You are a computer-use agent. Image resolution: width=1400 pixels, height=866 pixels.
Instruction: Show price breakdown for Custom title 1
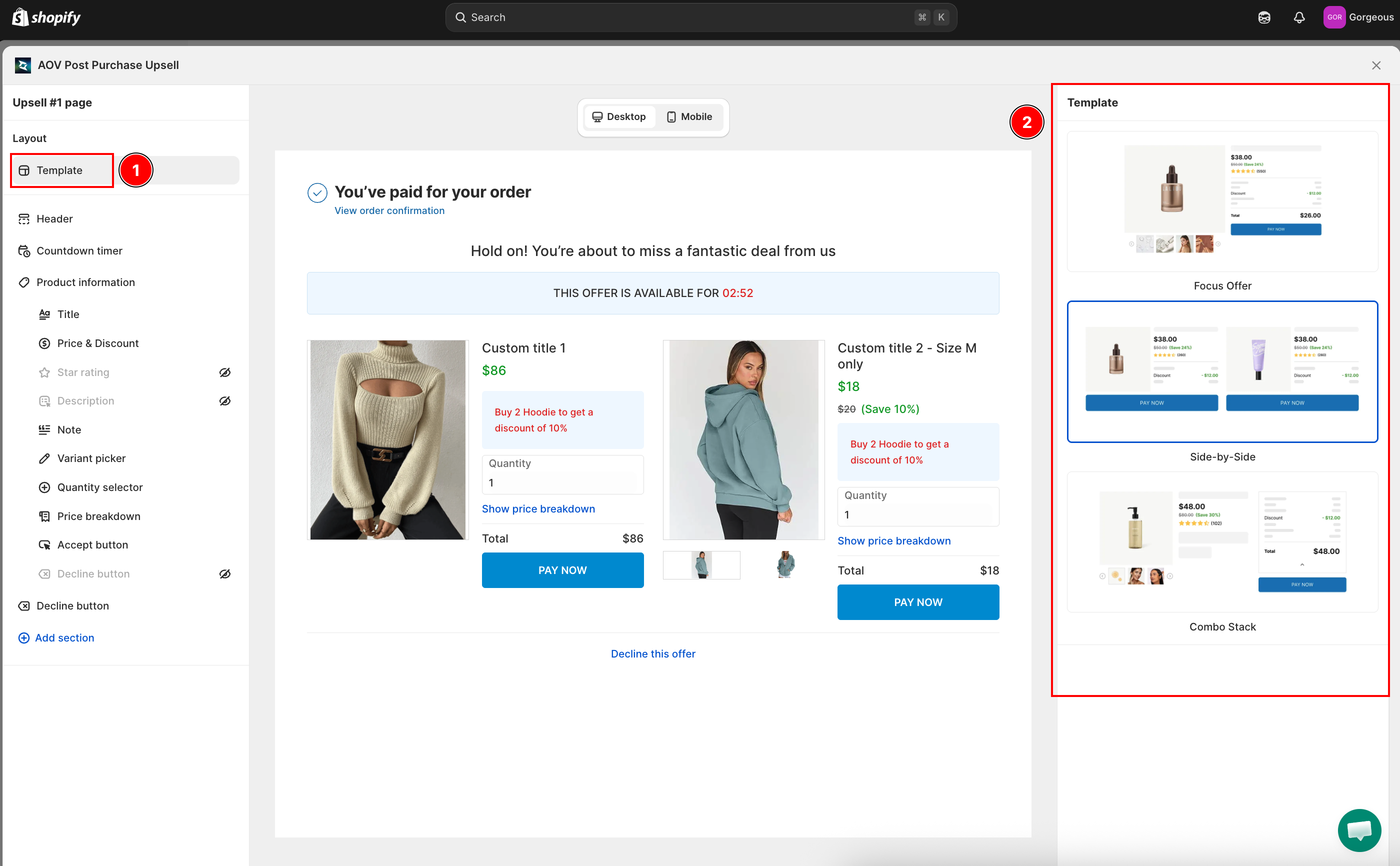(x=537, y=508)
